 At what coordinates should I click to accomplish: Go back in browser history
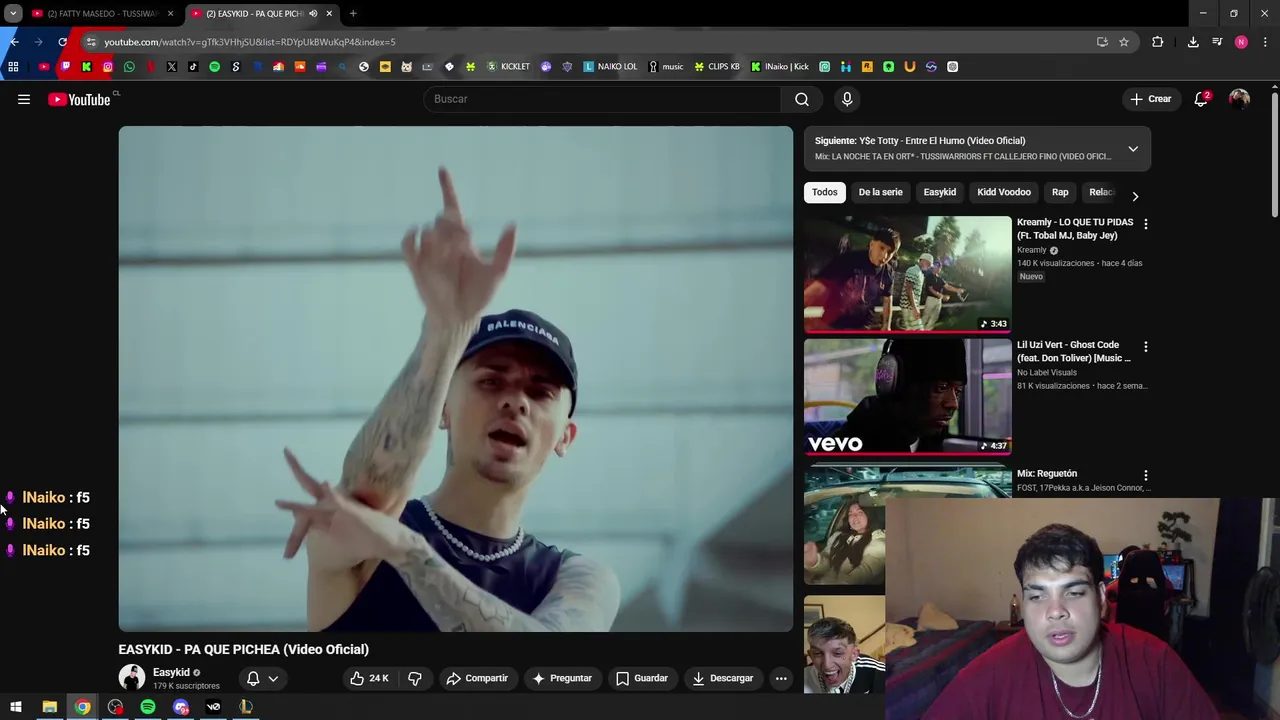pos(14,42)
